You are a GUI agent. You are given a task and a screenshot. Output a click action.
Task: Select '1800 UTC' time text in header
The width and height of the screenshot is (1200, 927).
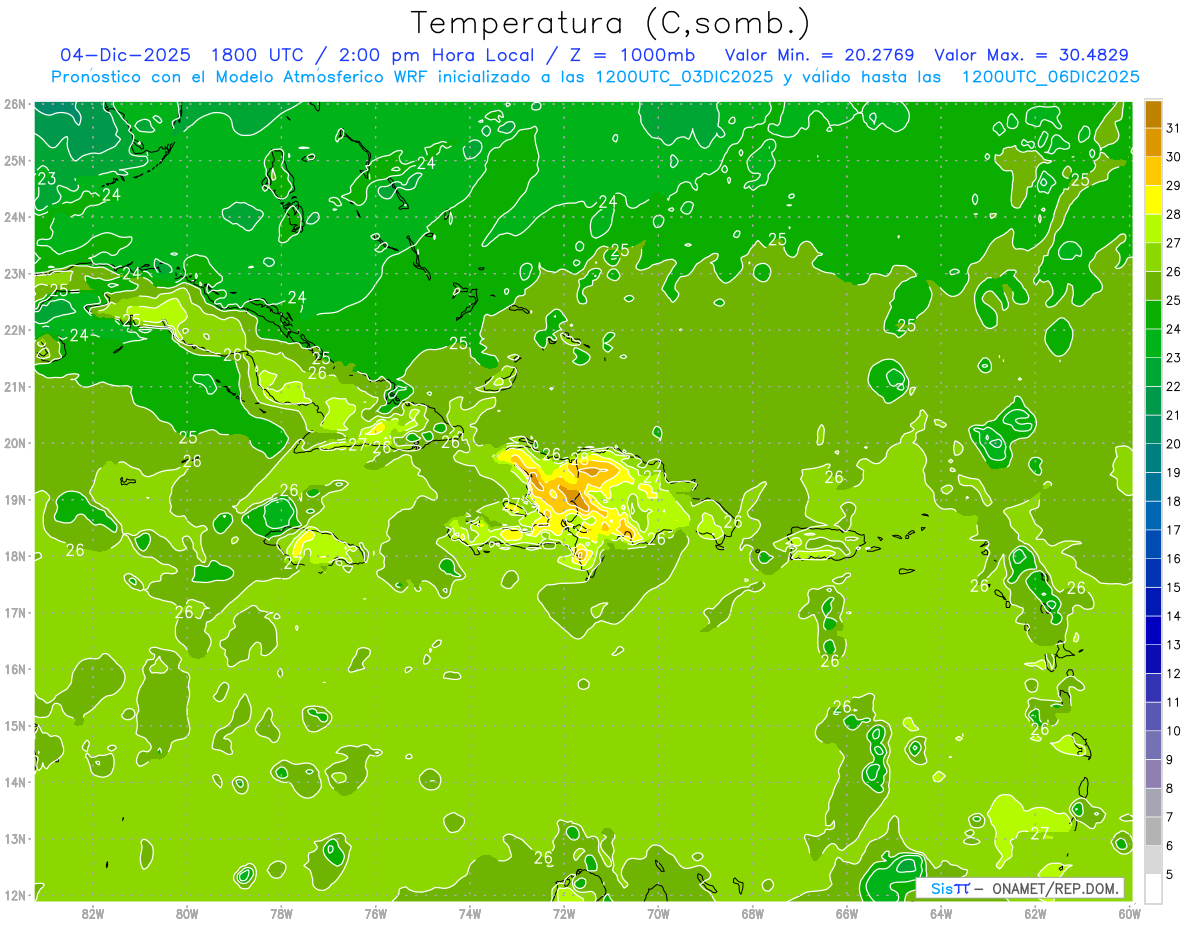click(x=256, y=55)
